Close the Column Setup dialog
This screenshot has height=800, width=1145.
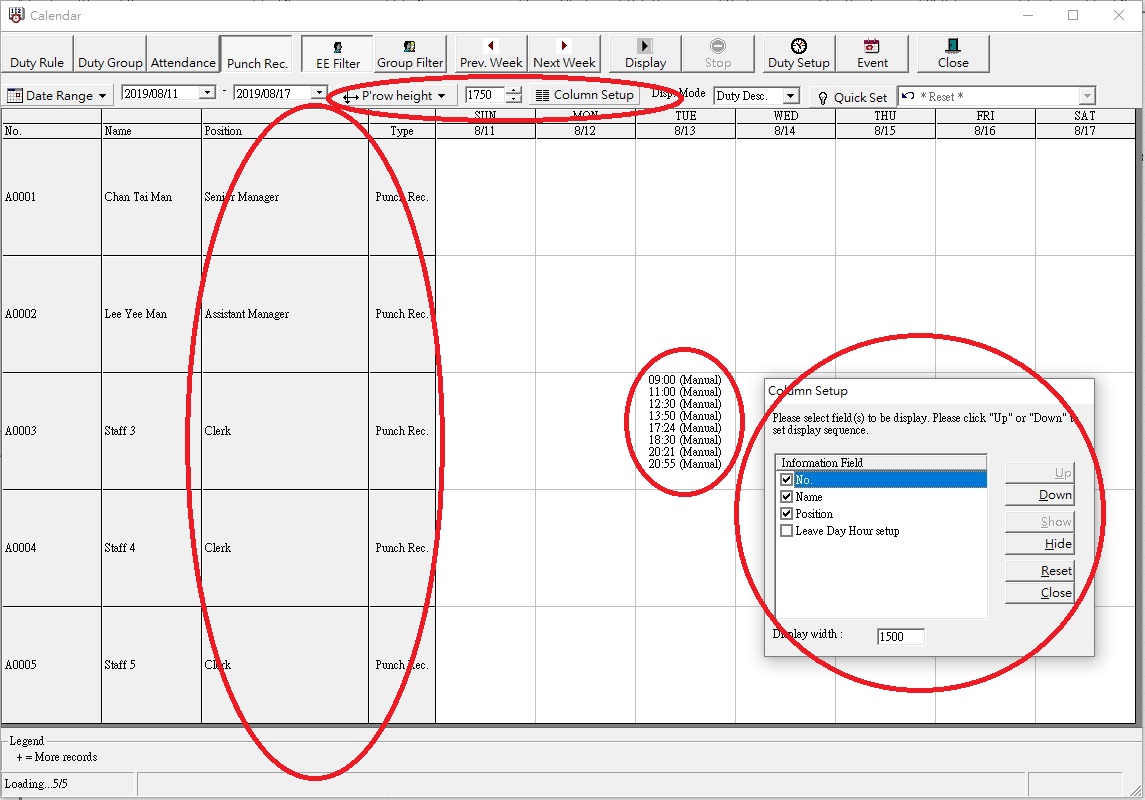(x=1039, y=593)
